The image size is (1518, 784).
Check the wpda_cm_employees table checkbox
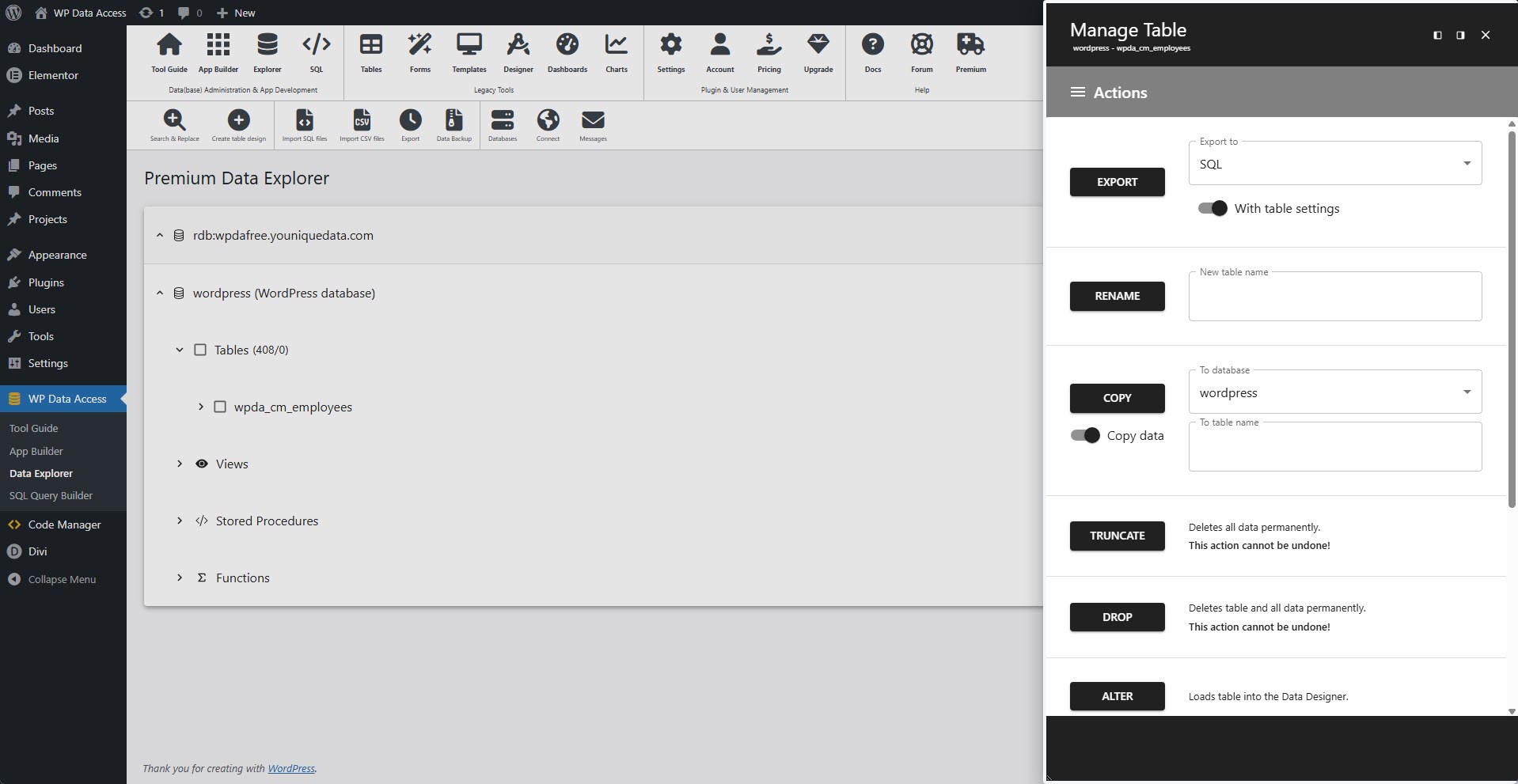pyautogui.click(x=220, y=407)
